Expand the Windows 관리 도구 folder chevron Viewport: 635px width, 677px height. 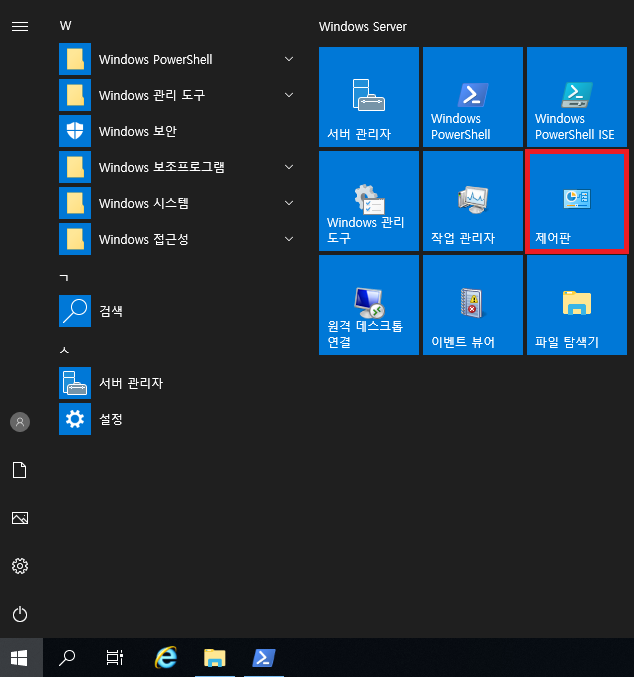click(289, 95)
